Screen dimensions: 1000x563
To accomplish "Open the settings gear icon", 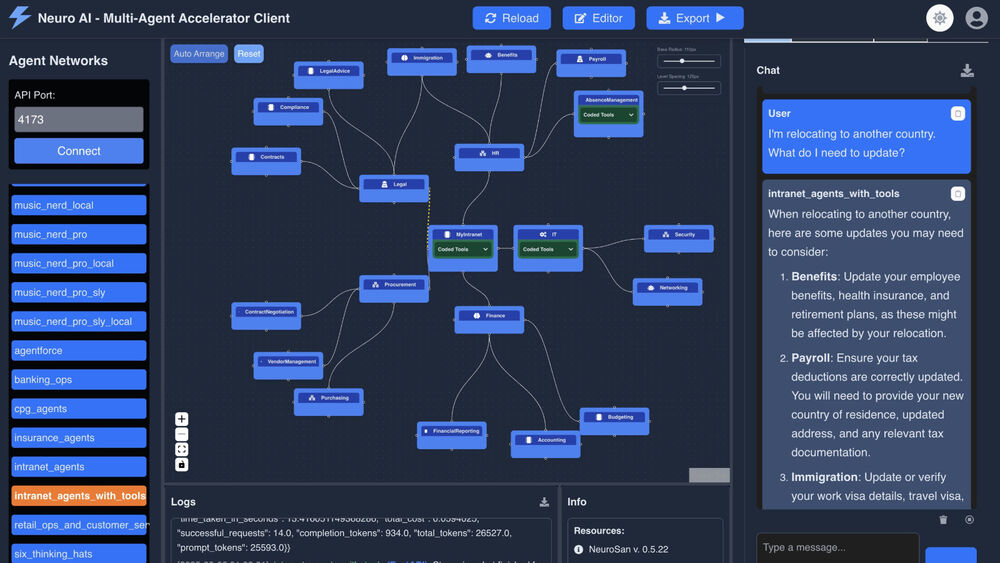I will [939, 18].
